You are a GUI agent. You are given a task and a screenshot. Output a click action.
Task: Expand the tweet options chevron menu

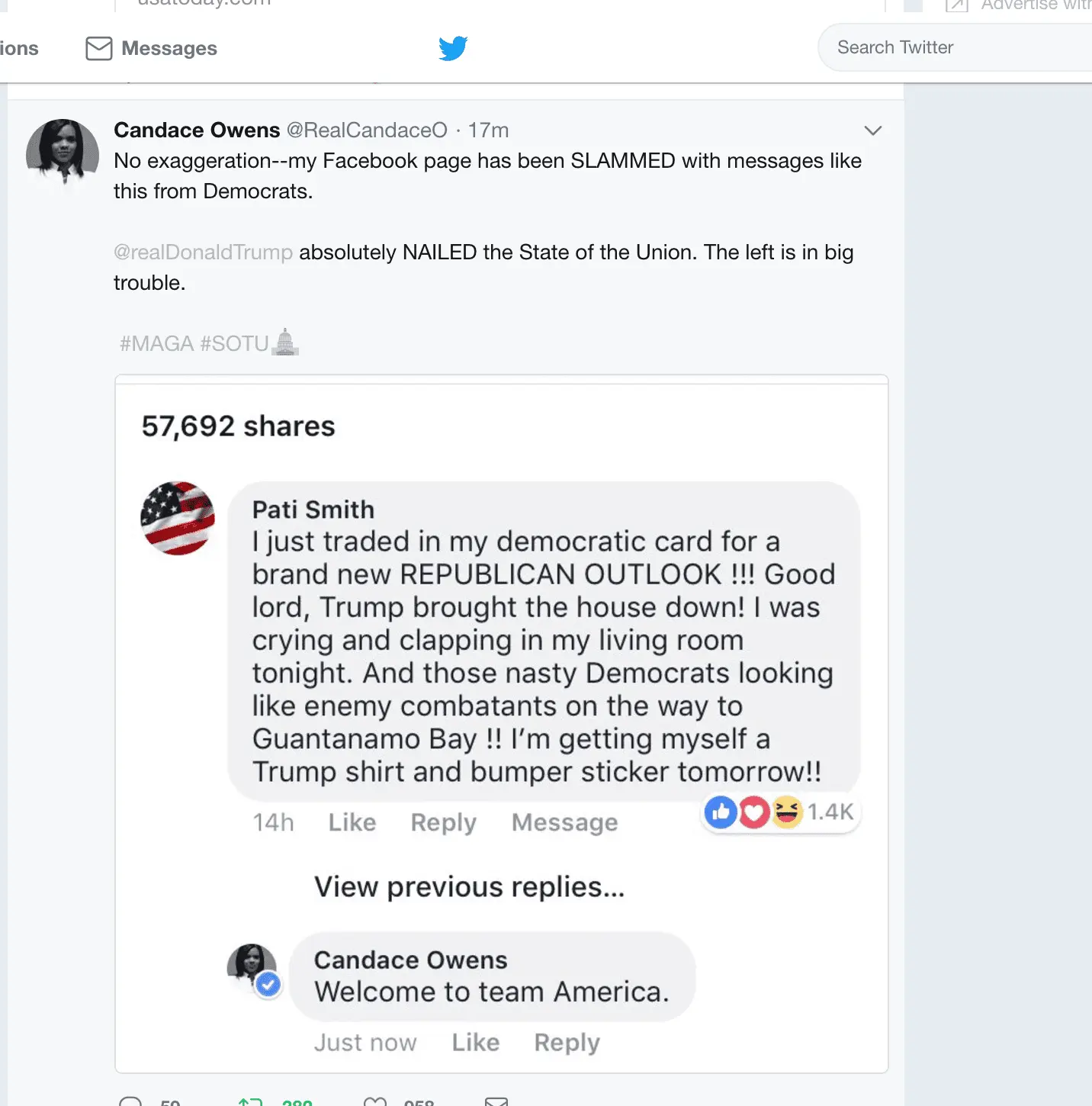coord(873,130)
